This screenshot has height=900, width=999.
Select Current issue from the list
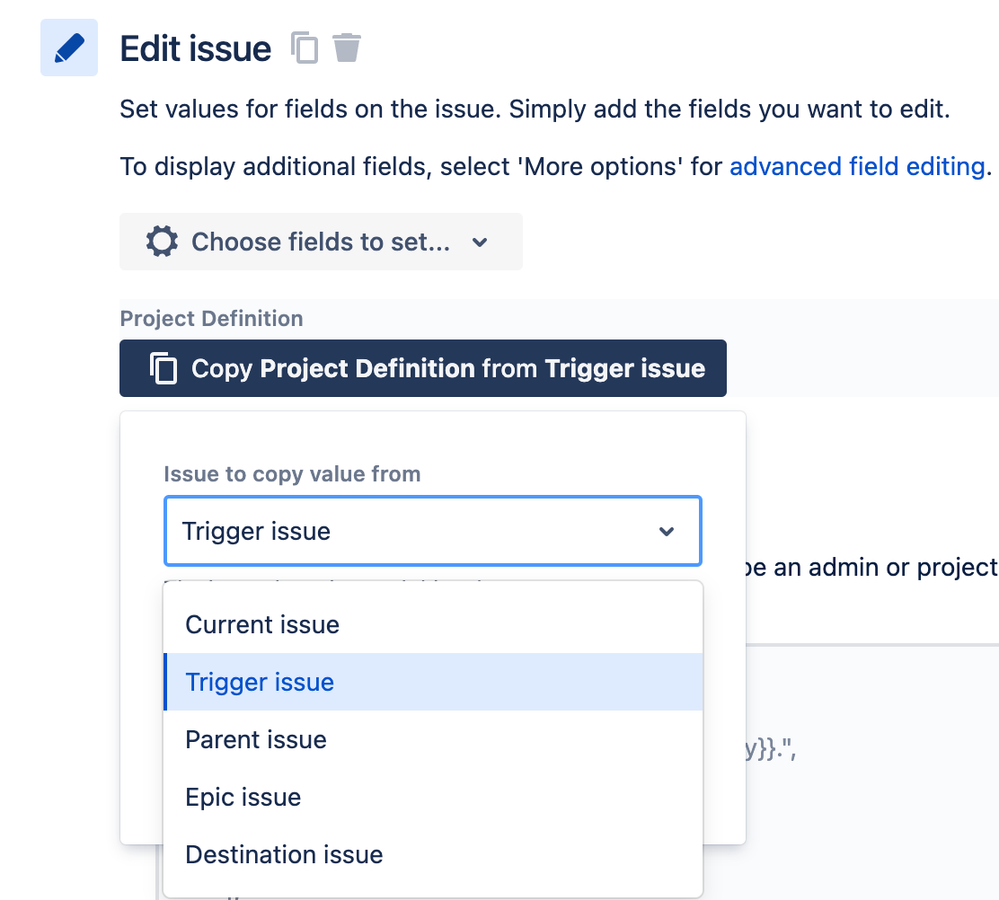pos(261,624)
